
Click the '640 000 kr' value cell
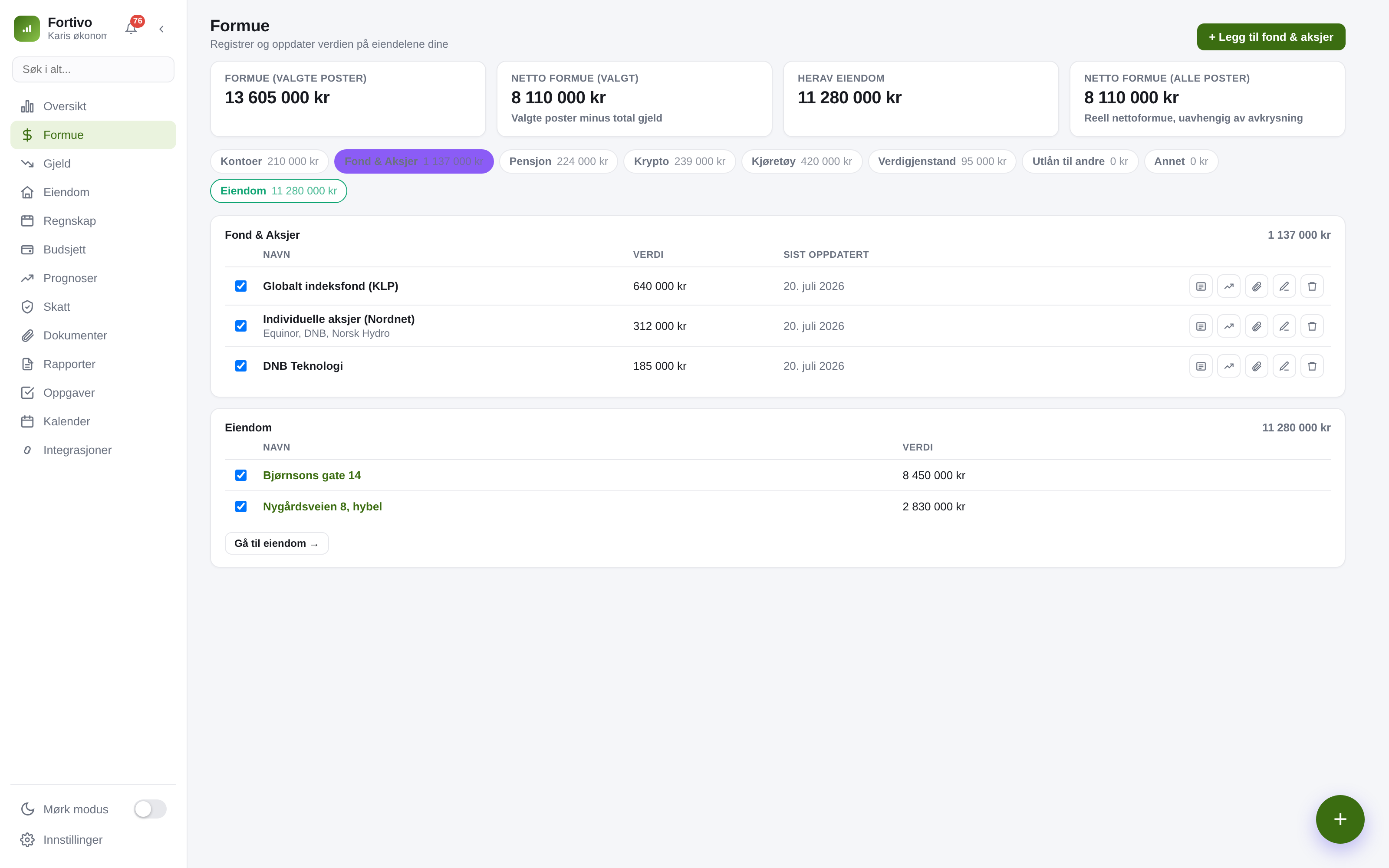click(x=659, y=286)
